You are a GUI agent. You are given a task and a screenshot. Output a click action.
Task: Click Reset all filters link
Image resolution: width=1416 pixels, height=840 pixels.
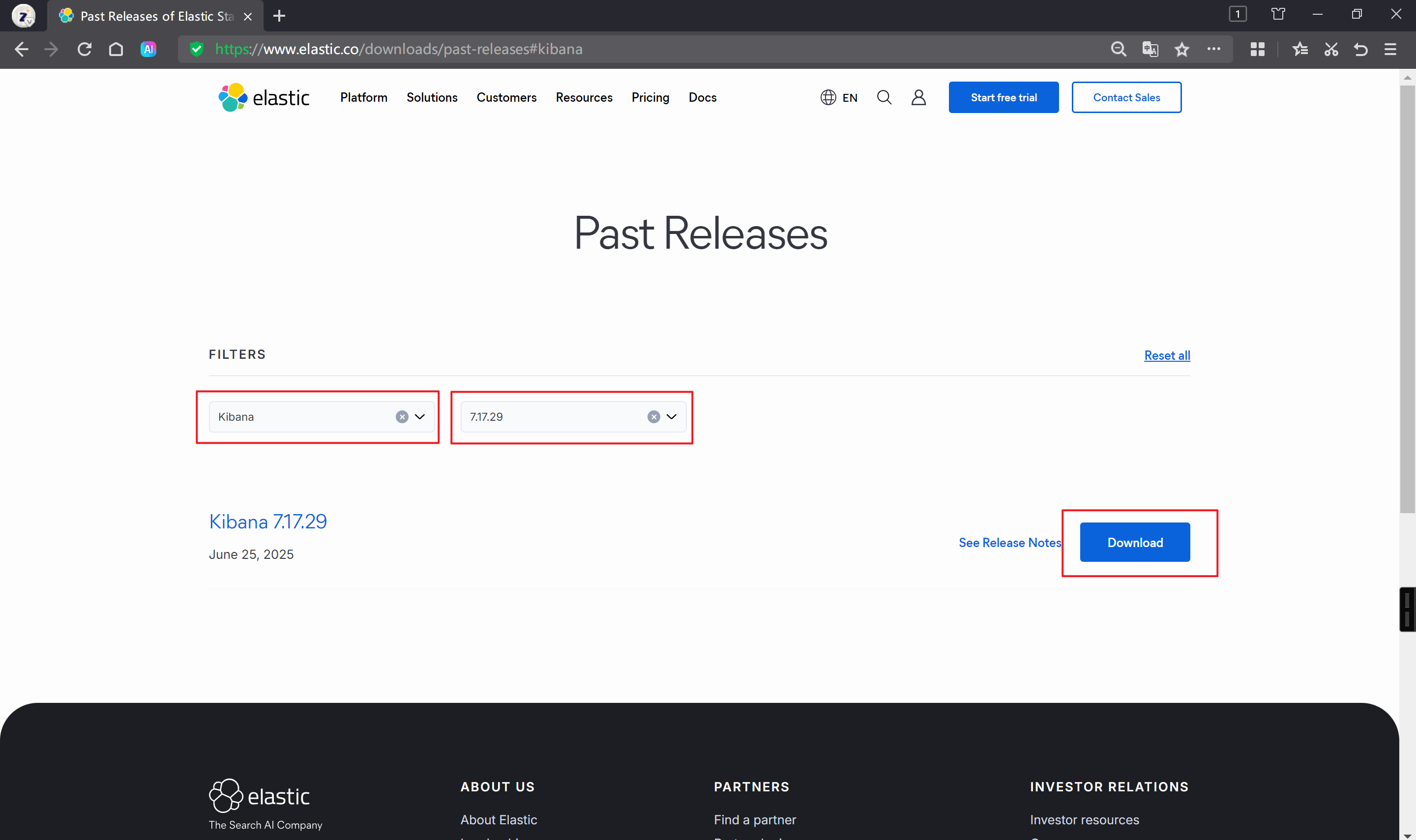[1167, 355]
